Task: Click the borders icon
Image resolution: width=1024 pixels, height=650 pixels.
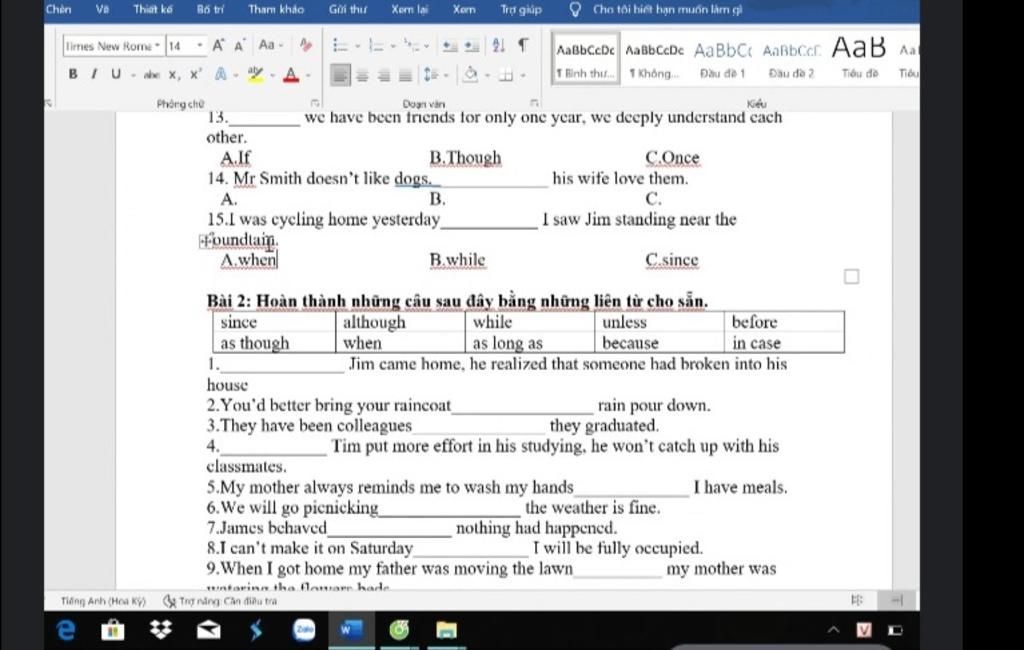Action: 505,76
